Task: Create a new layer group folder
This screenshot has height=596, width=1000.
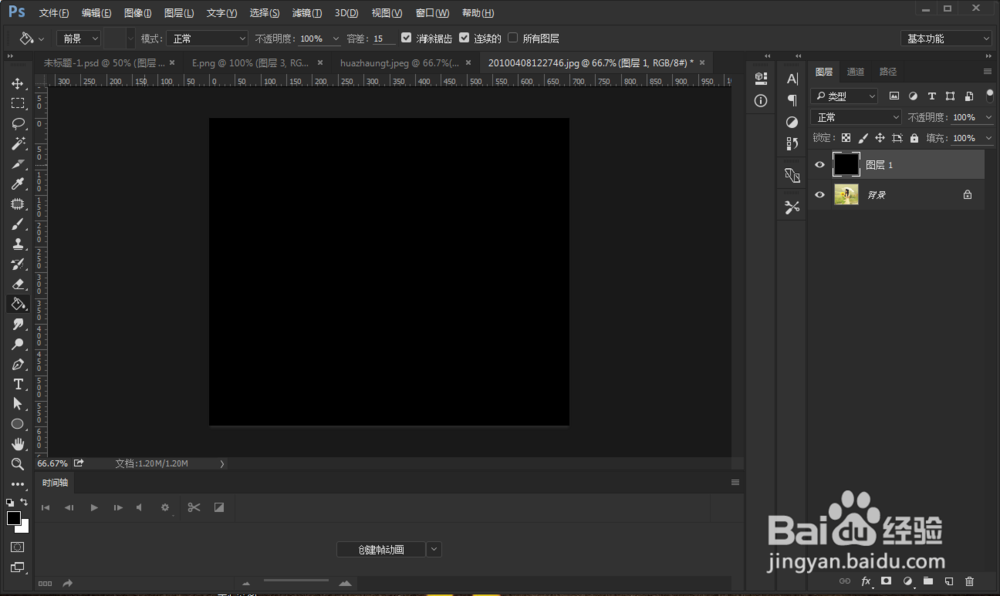Action: [x=928, y=581]
